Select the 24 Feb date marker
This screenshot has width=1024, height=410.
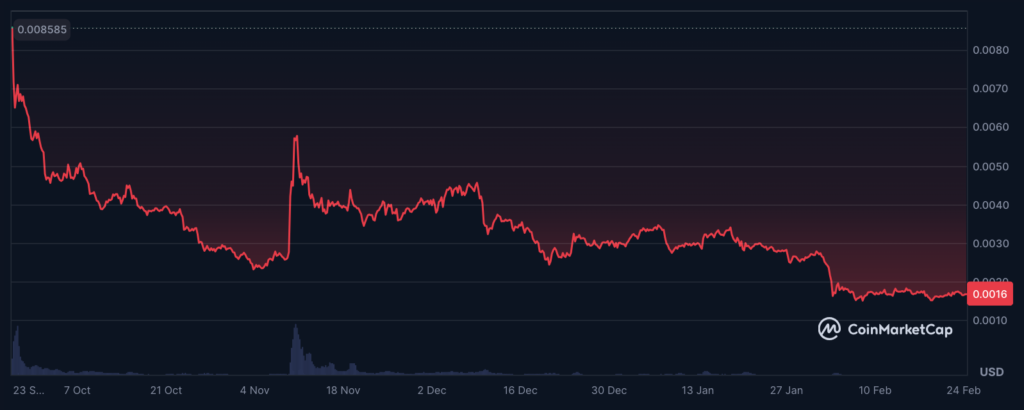pos(962,390)
